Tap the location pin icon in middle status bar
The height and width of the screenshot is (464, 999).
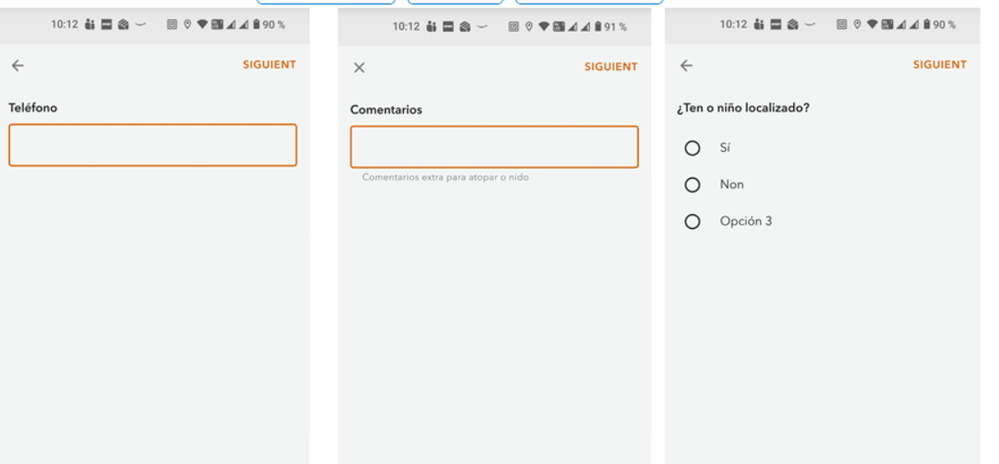[x=528, y=26]
